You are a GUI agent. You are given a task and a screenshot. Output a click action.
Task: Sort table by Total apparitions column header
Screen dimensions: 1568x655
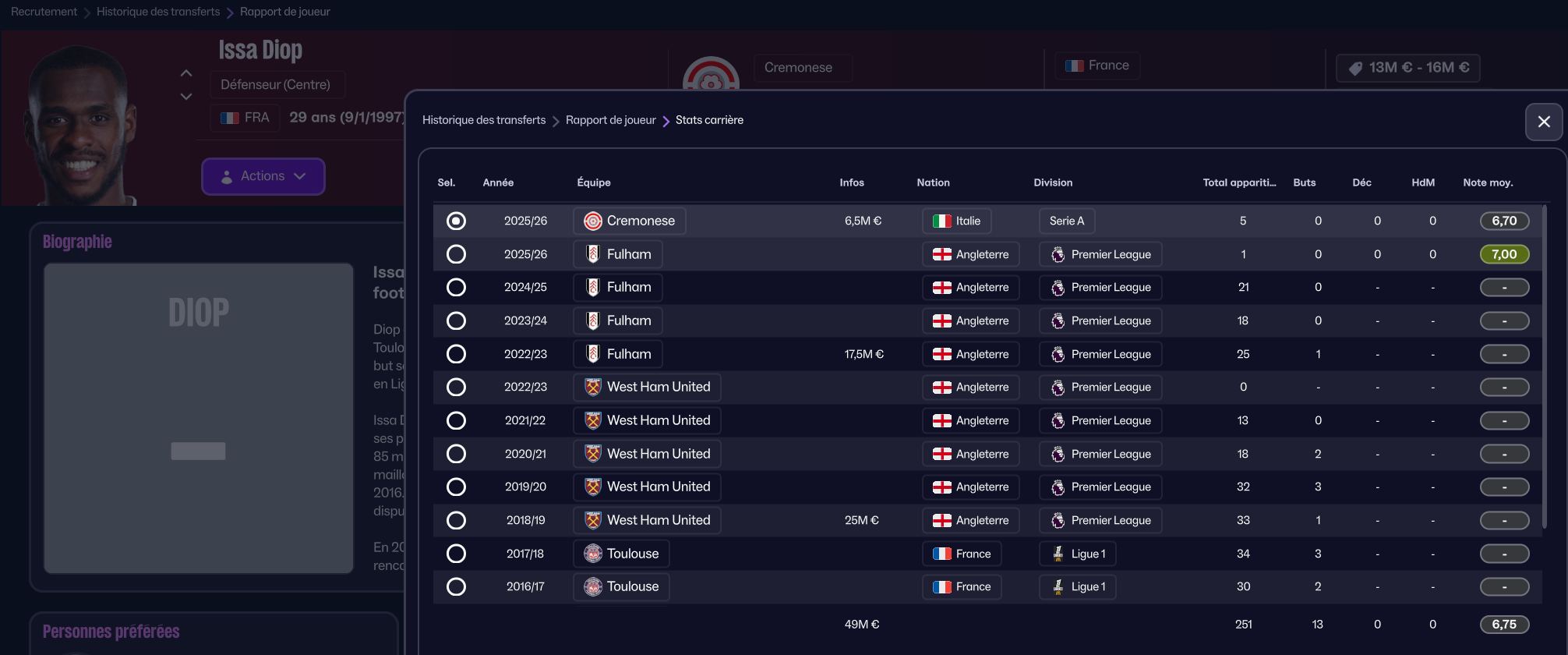point(1239,182)
